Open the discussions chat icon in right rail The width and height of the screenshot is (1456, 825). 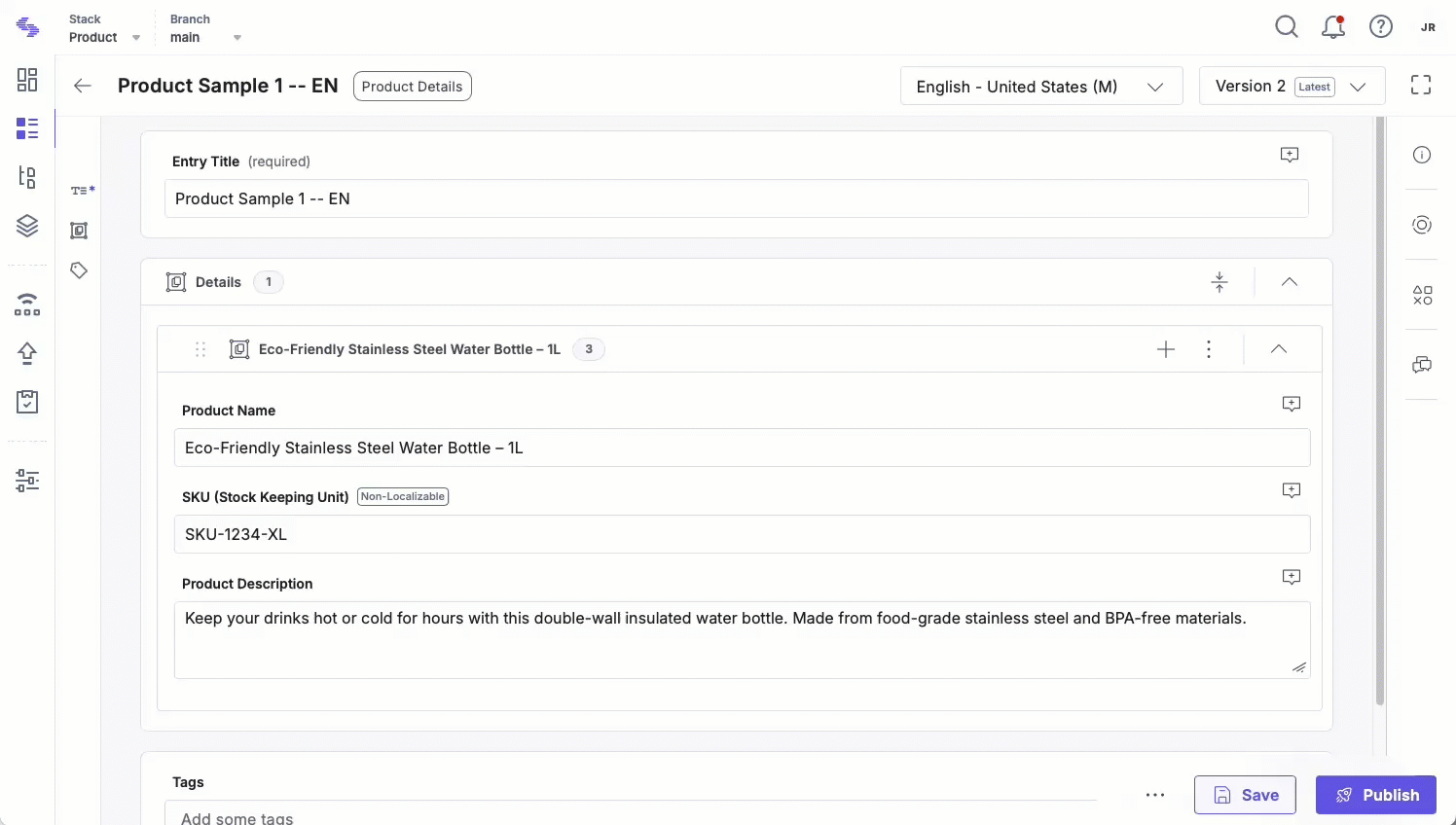pos(1422,365)
